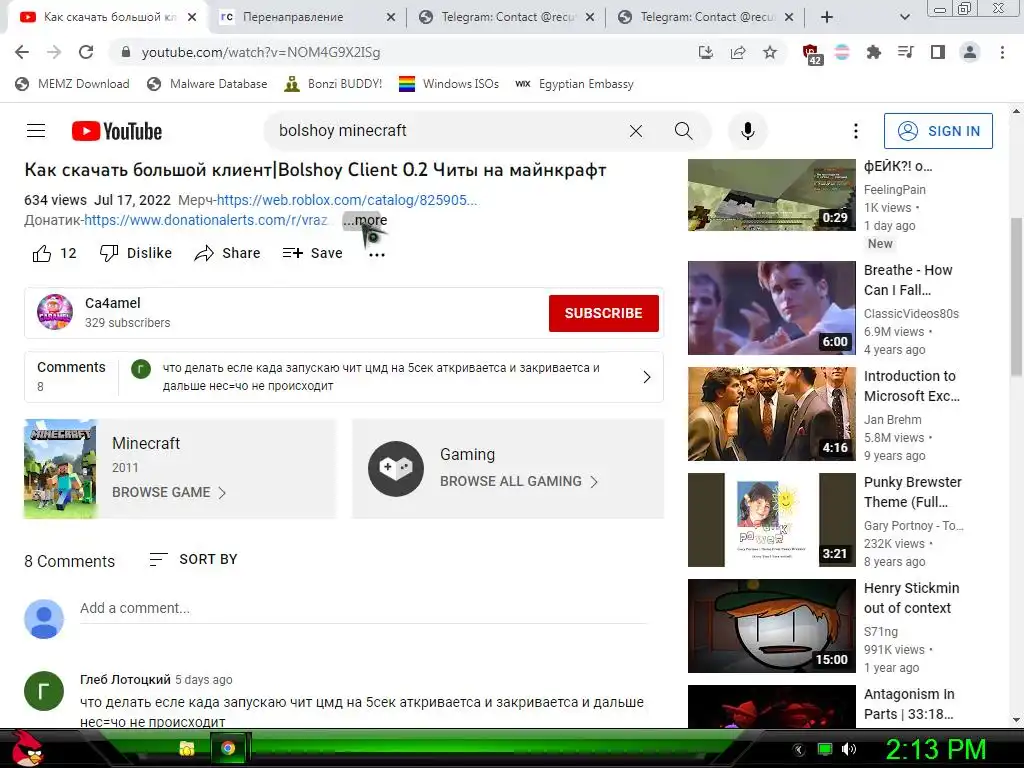
Task: Save the video to a playlist
Action: 312,253
